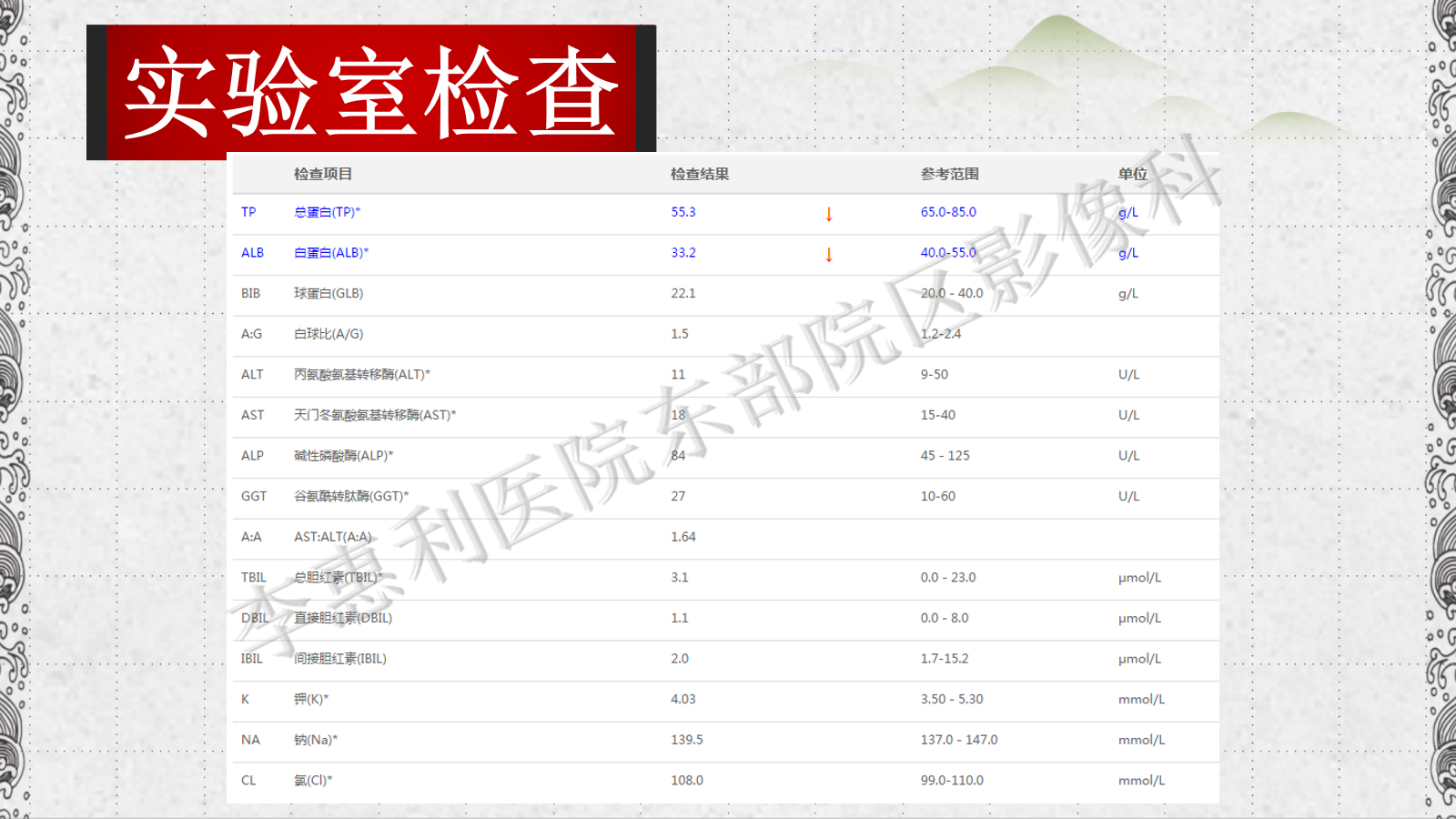This screenshot has height=819, width=1456.
Task: Click the 参考范围 column header
Action: click(950, 174)
